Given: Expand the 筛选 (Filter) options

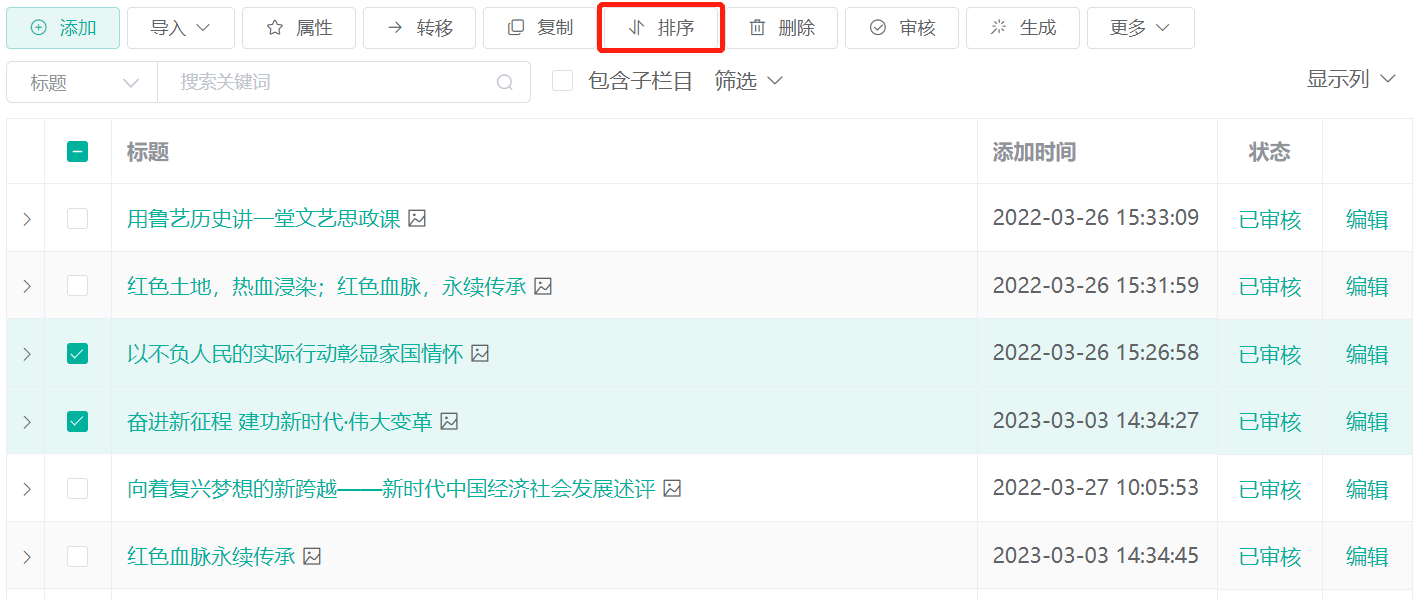Looking at the screenshot, I should click(748, 81).
